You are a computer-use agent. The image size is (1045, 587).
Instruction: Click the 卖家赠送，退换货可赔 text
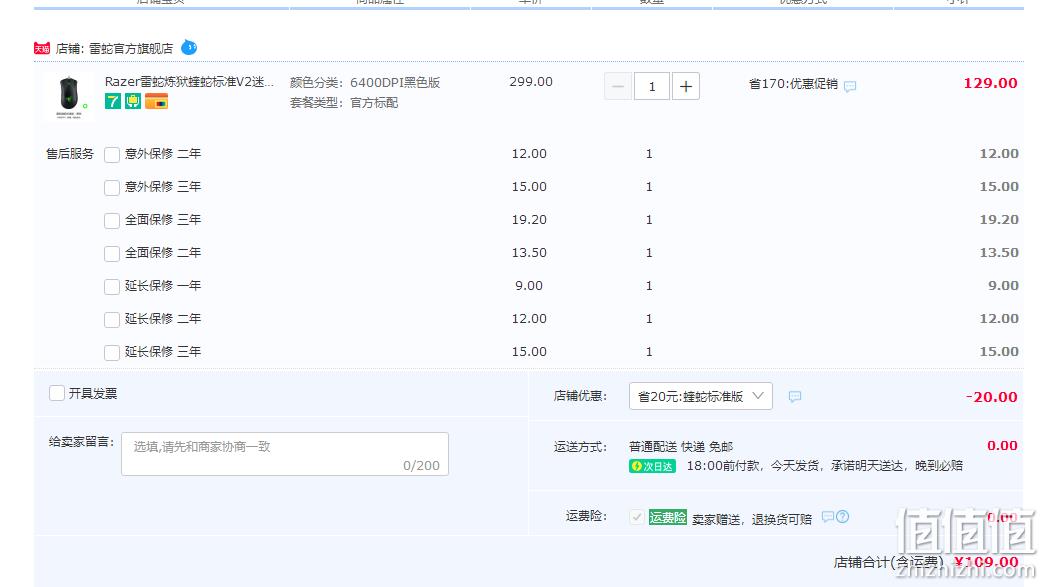(752, 519)
